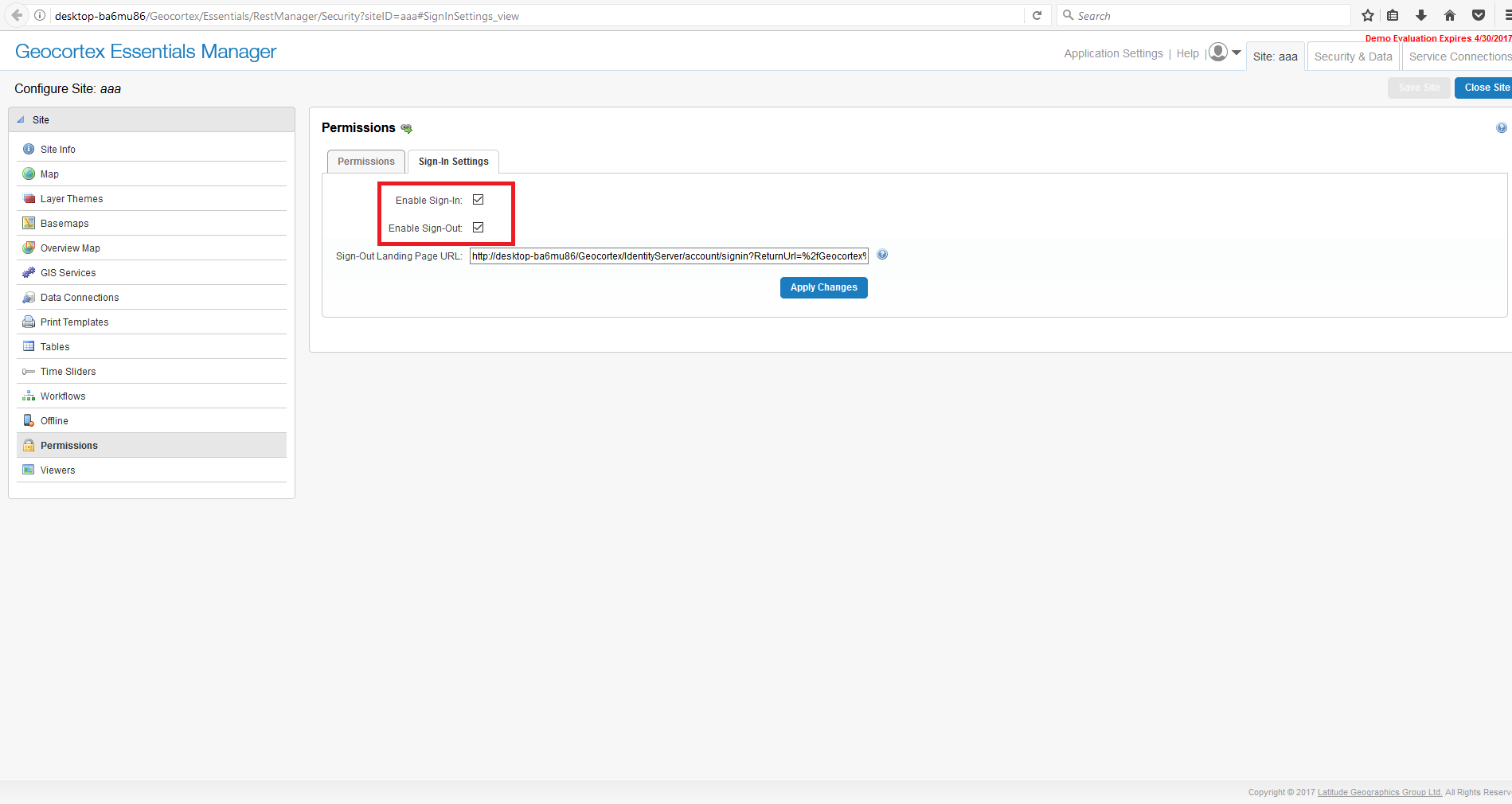Open the Service Connections tab
The height and width of the screenshot is (804, 1512).
(x=1457, y=57)
